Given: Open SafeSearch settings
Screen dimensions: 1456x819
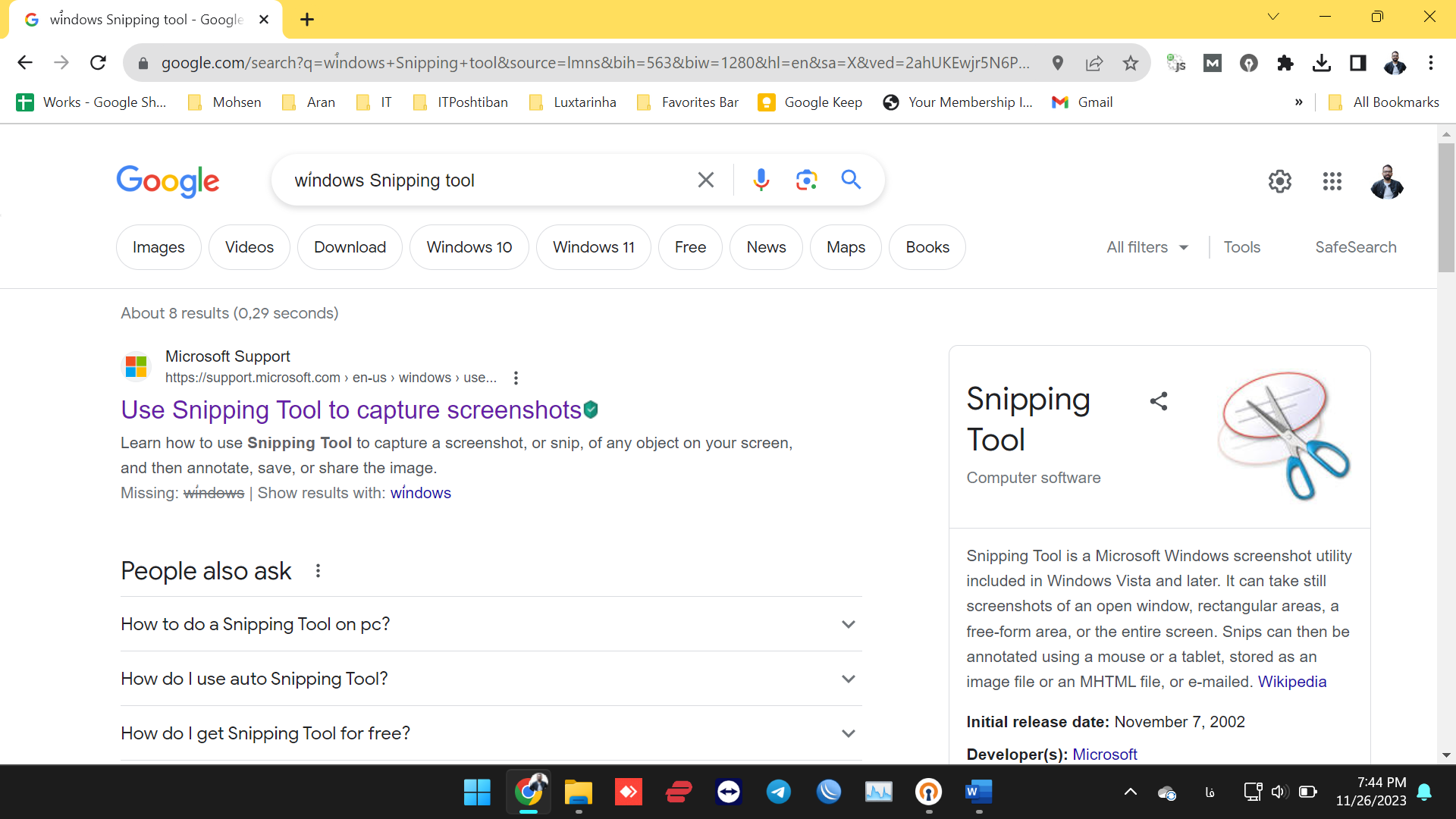Looking at the screenshot, I should click(x=1356, y=247).
